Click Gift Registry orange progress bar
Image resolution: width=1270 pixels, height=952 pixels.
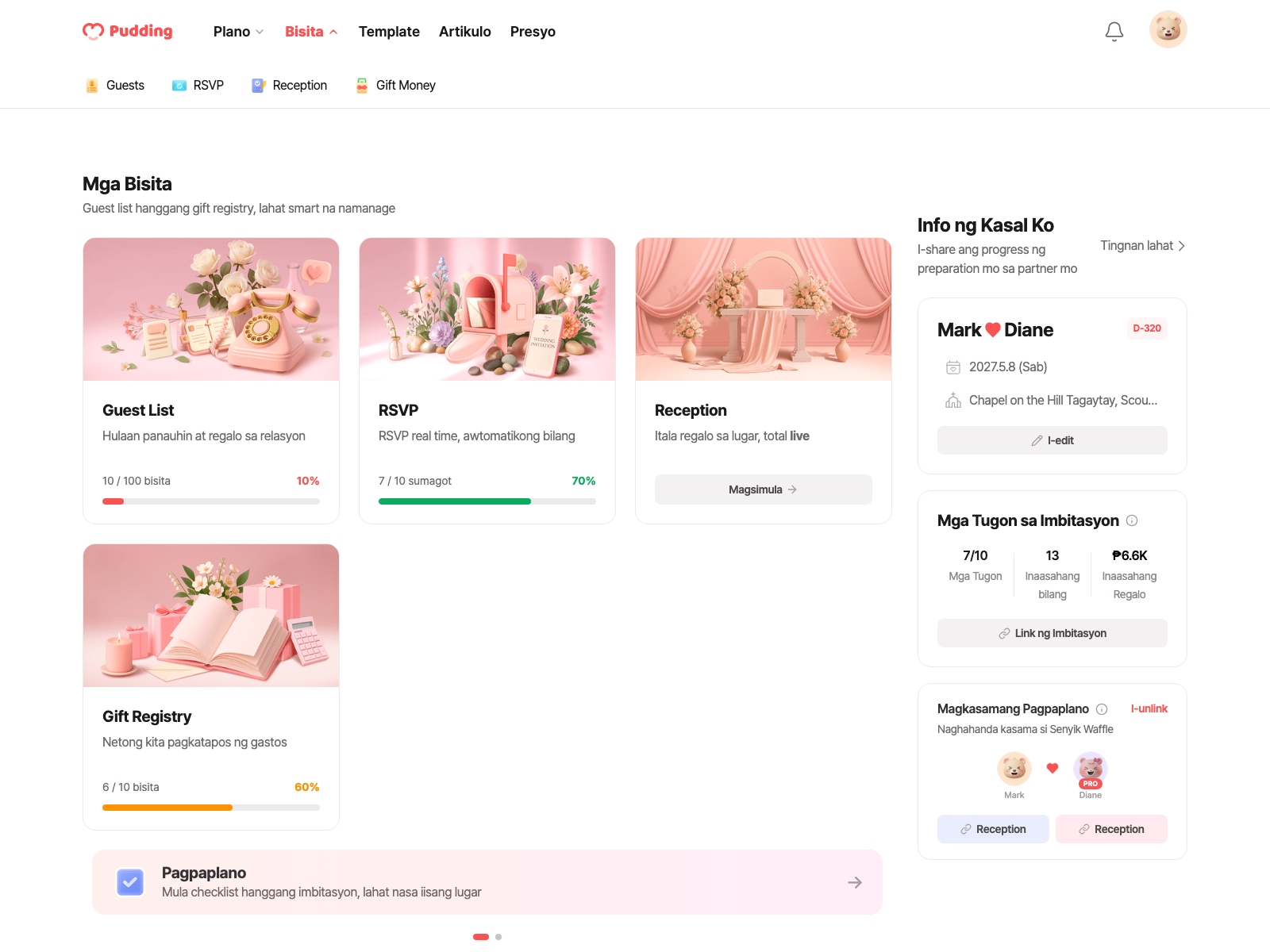click(x=211, y=808)
